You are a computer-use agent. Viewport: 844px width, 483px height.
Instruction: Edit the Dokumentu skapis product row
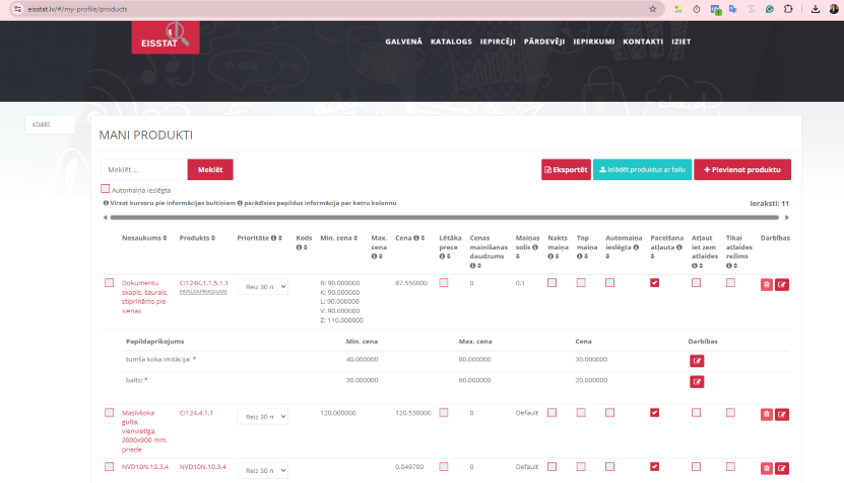782,285
